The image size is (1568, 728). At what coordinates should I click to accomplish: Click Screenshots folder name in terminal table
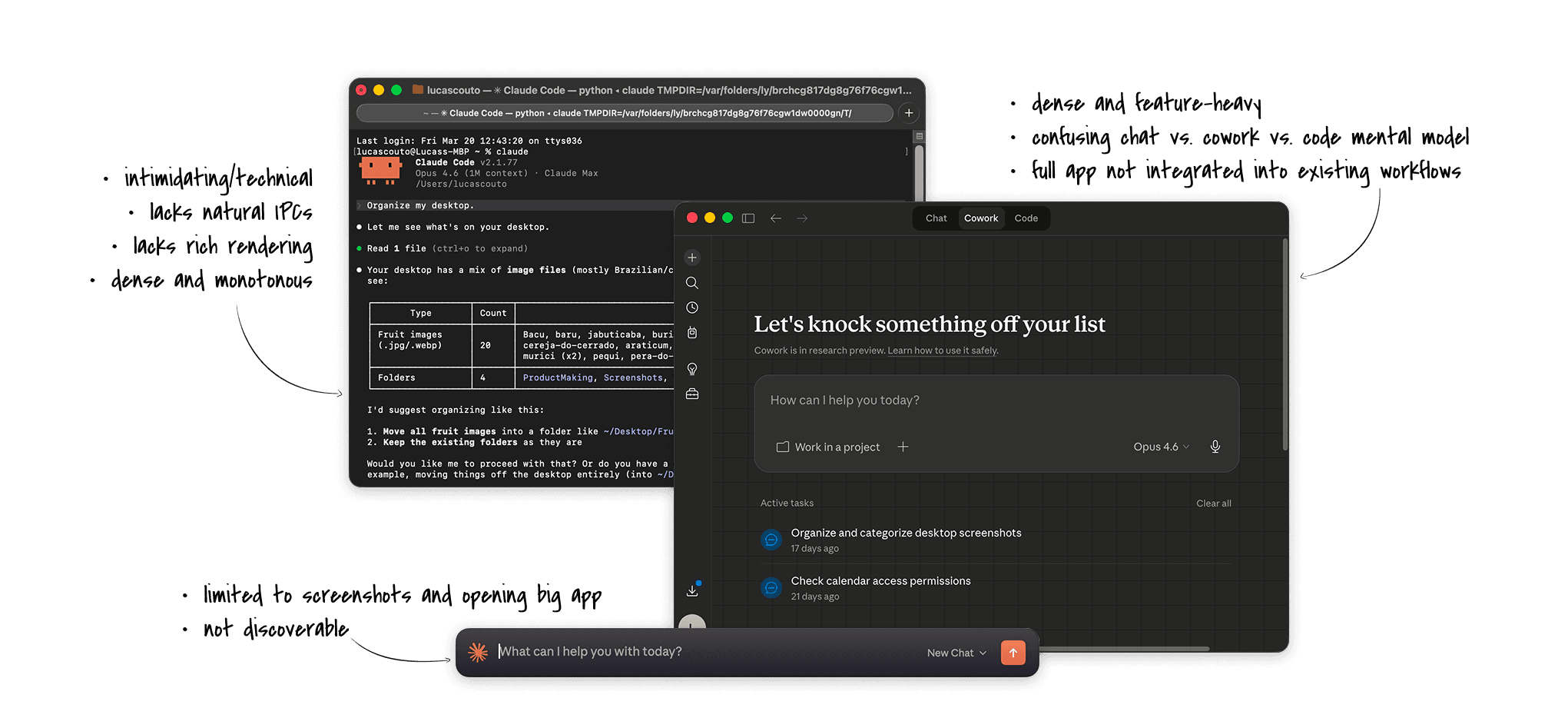[633, 377]
